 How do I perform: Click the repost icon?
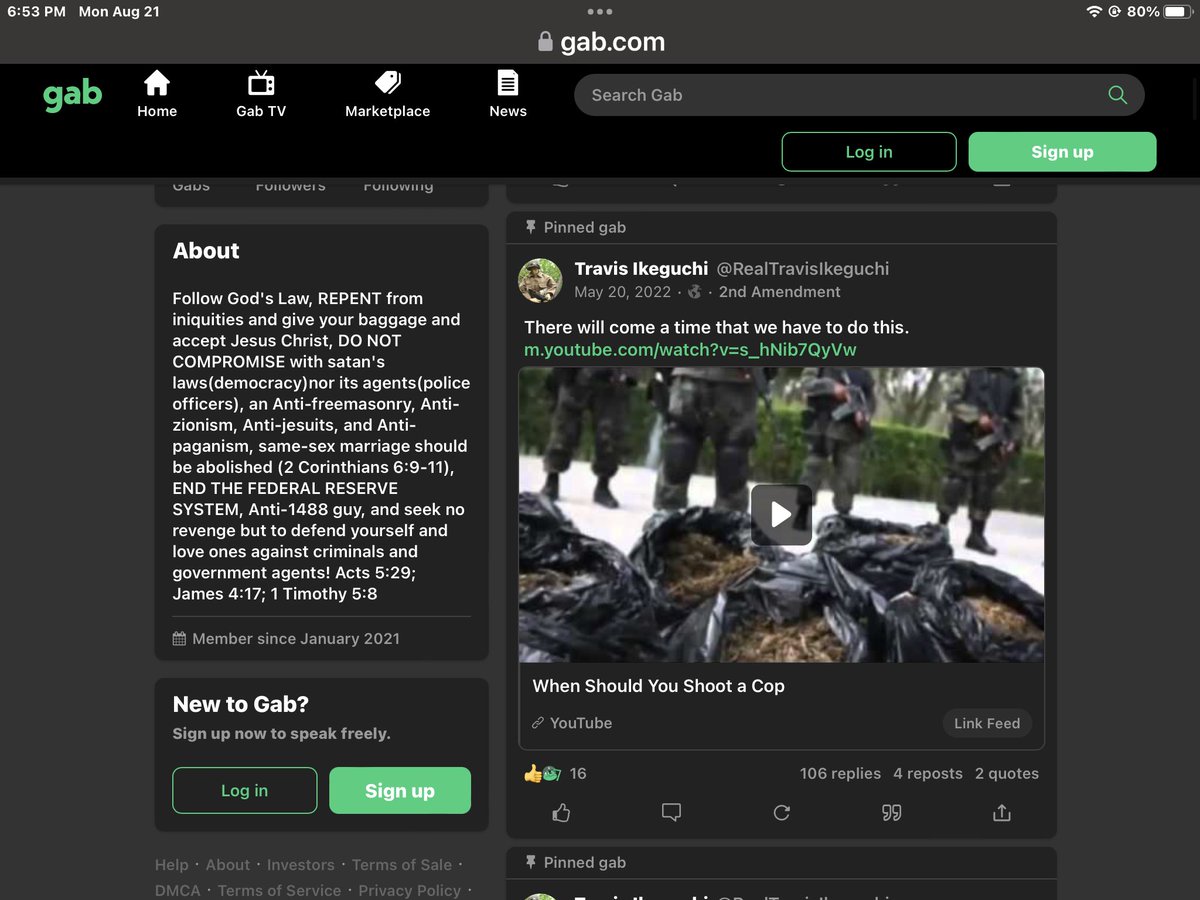(782, 813)
